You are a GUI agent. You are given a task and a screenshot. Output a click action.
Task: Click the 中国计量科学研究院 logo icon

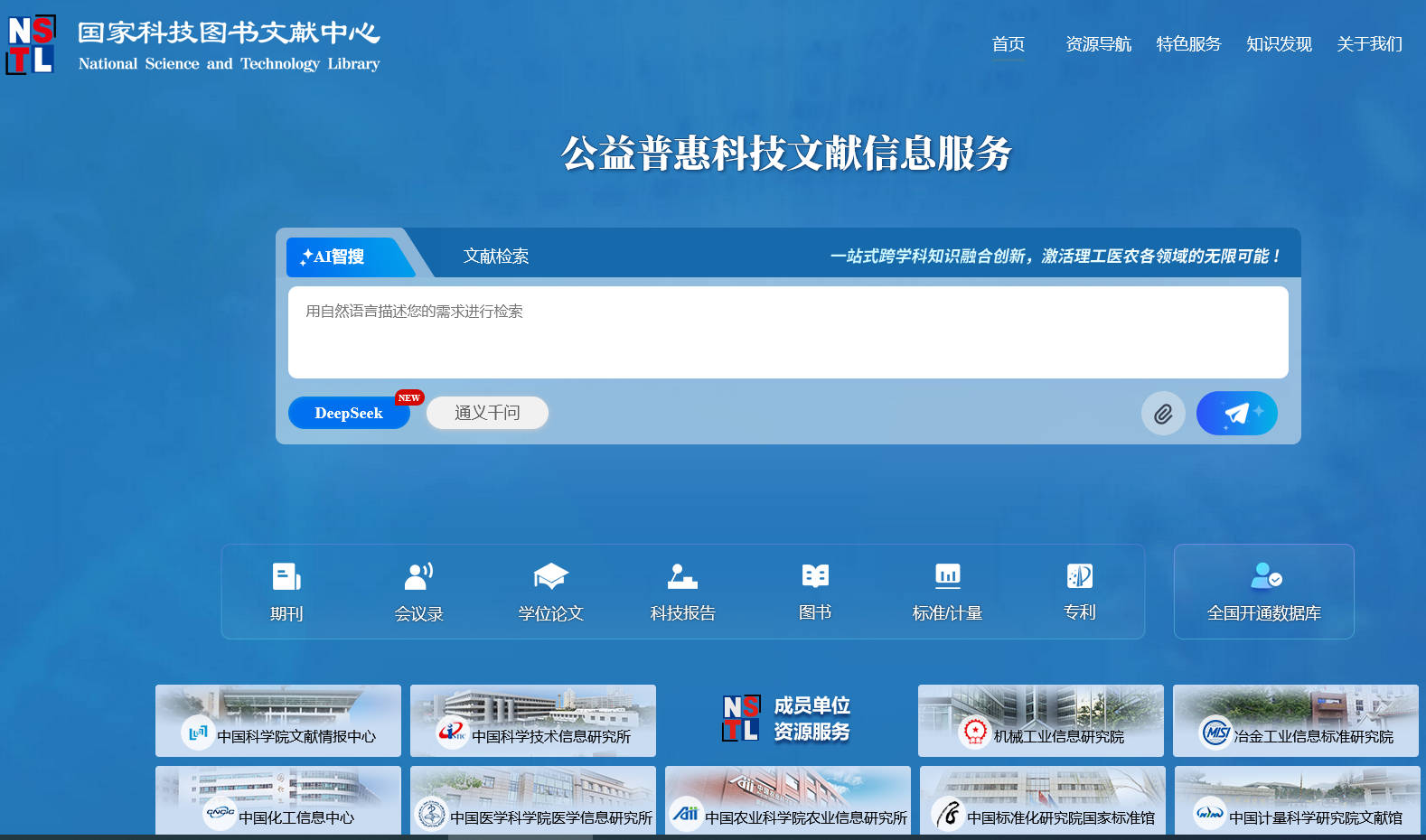[x=1210, y=813]
